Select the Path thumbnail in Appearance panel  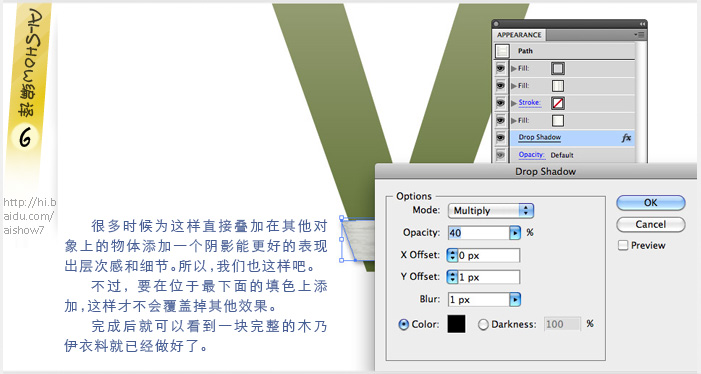pos(502,51)
